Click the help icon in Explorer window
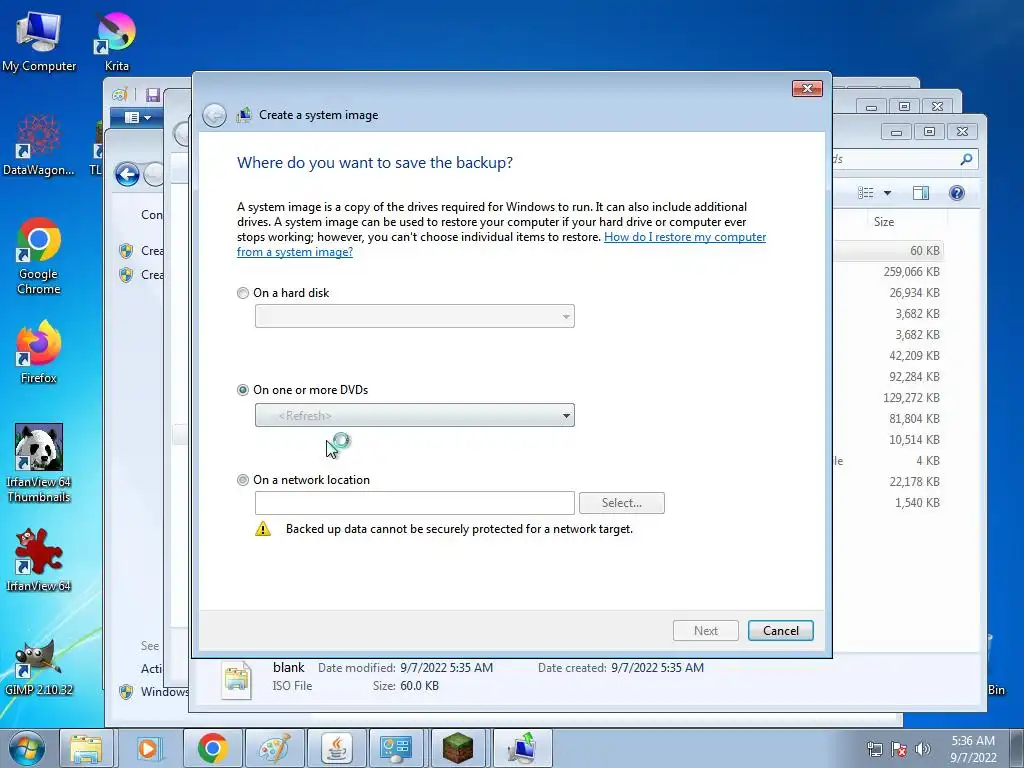1024x768 pixels. tap(957, 193)
